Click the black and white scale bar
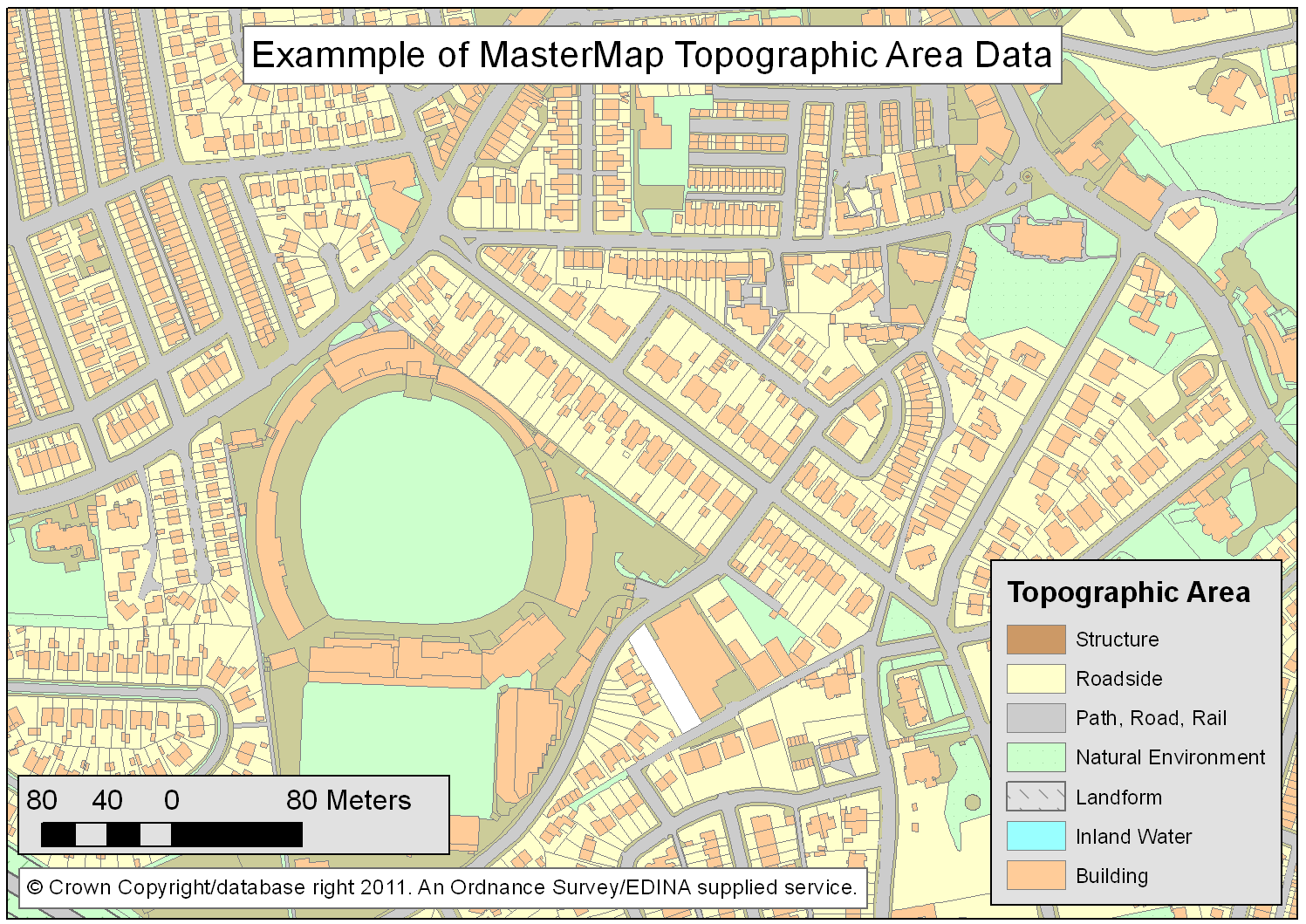 pyautogui.click(x=172, y=835)
